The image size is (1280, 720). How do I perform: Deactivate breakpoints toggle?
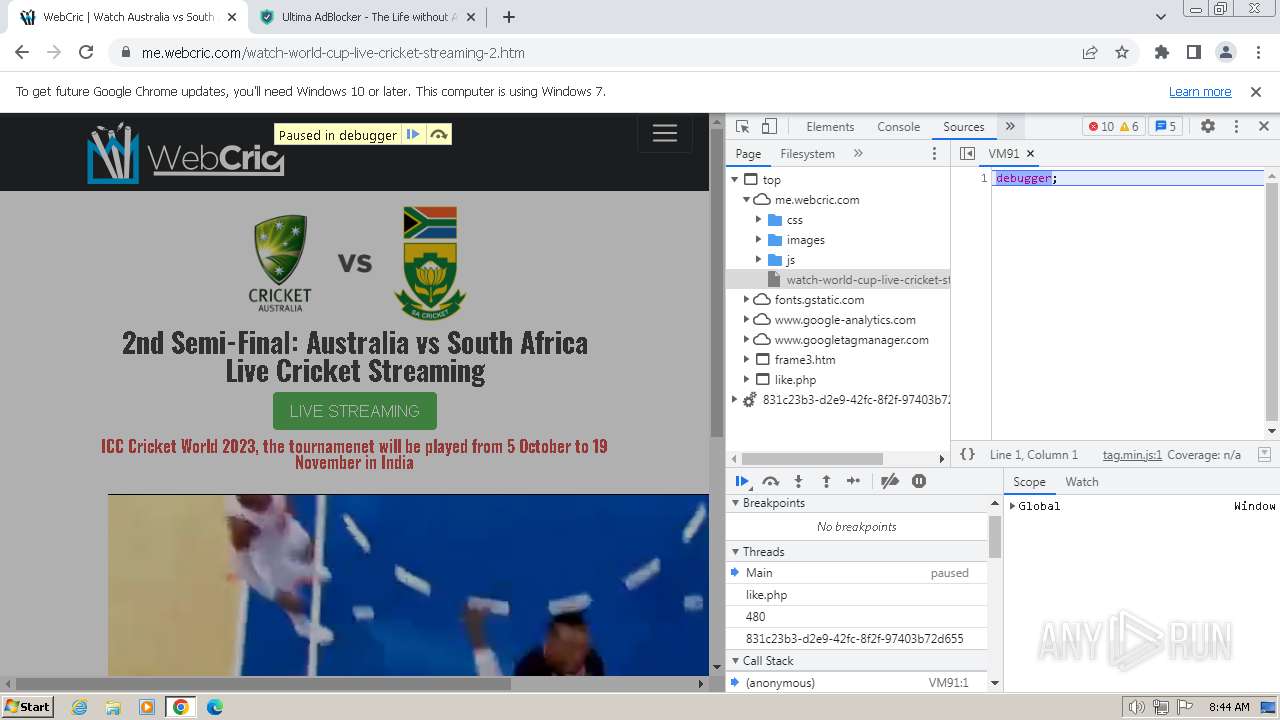tap(889, 481)
